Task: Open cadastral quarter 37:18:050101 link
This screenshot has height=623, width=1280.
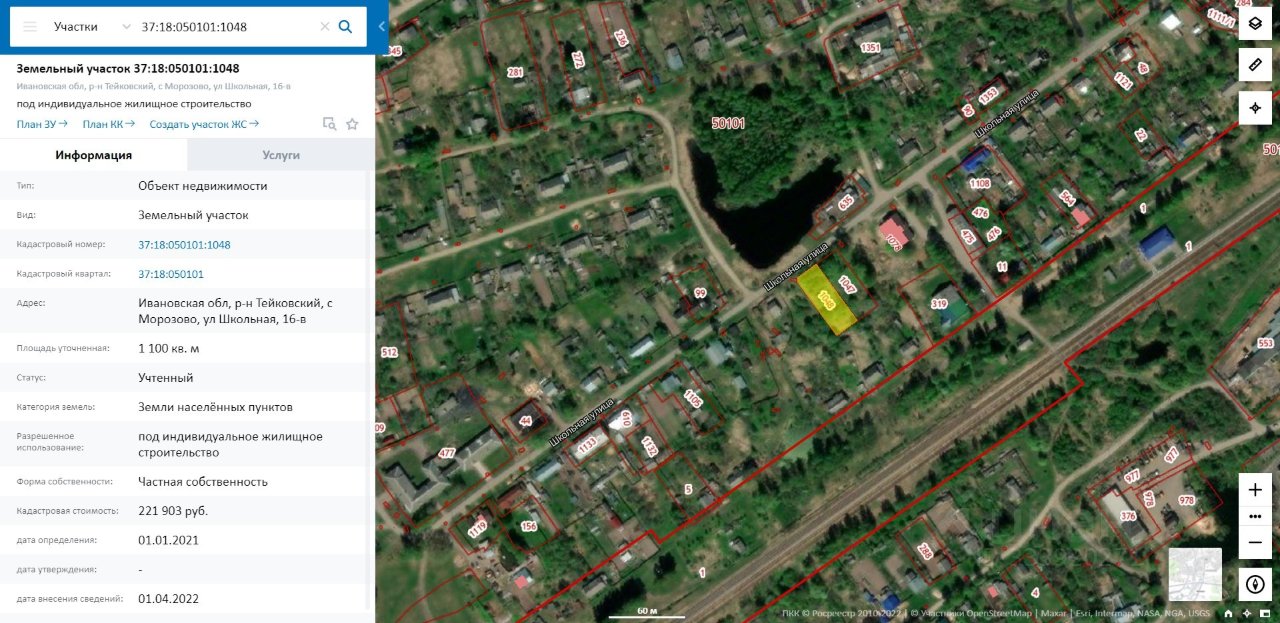Action: pos(171,274)
